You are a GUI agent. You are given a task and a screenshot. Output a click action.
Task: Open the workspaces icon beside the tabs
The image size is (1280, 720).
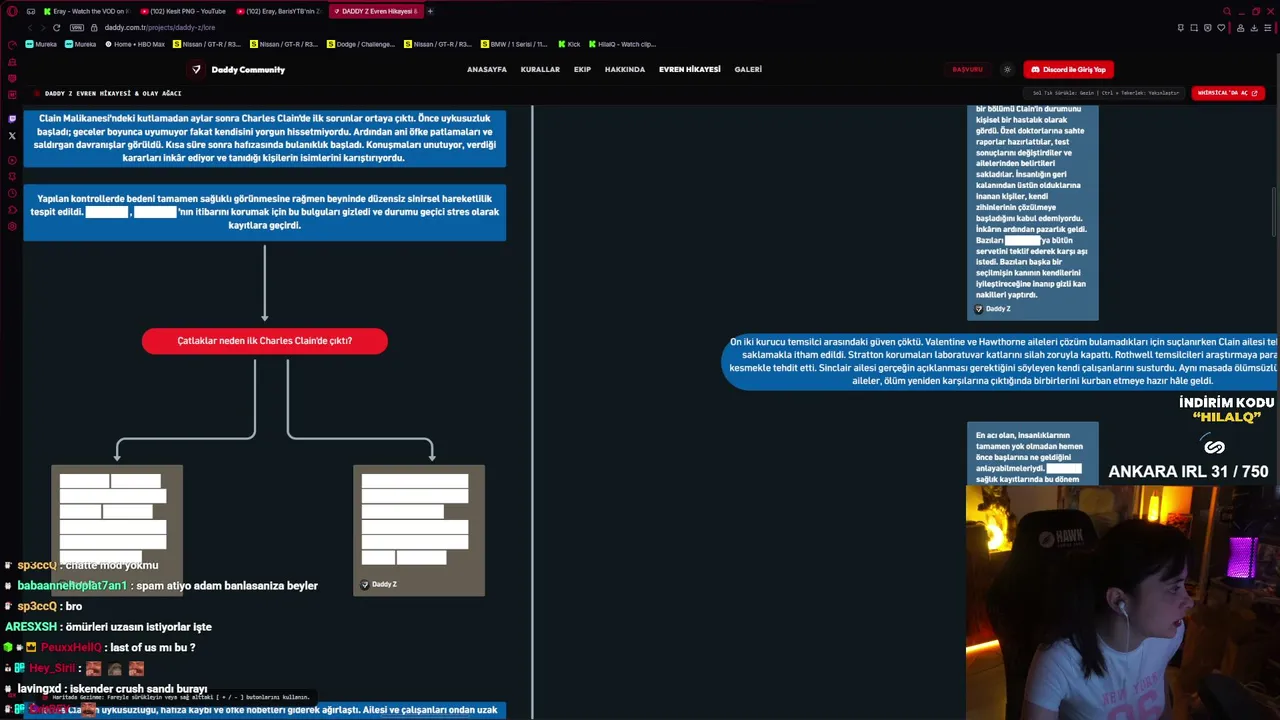[31, 11]
